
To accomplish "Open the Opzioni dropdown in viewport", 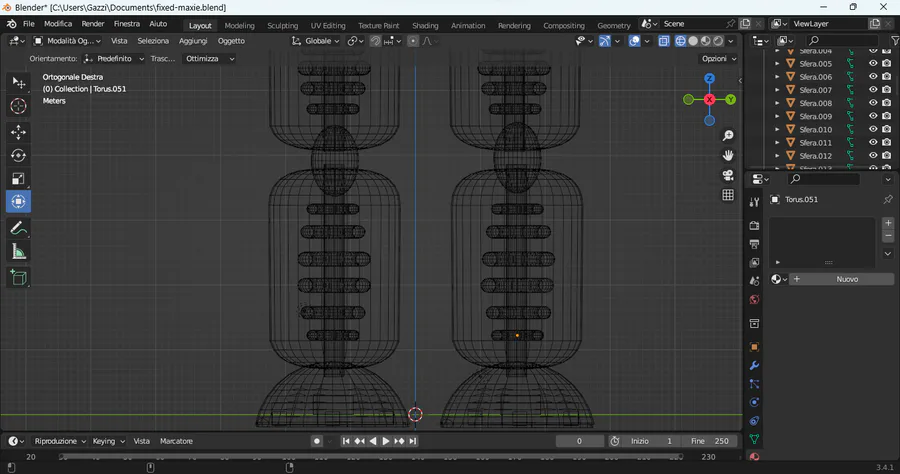I will (x=717, y=59).
